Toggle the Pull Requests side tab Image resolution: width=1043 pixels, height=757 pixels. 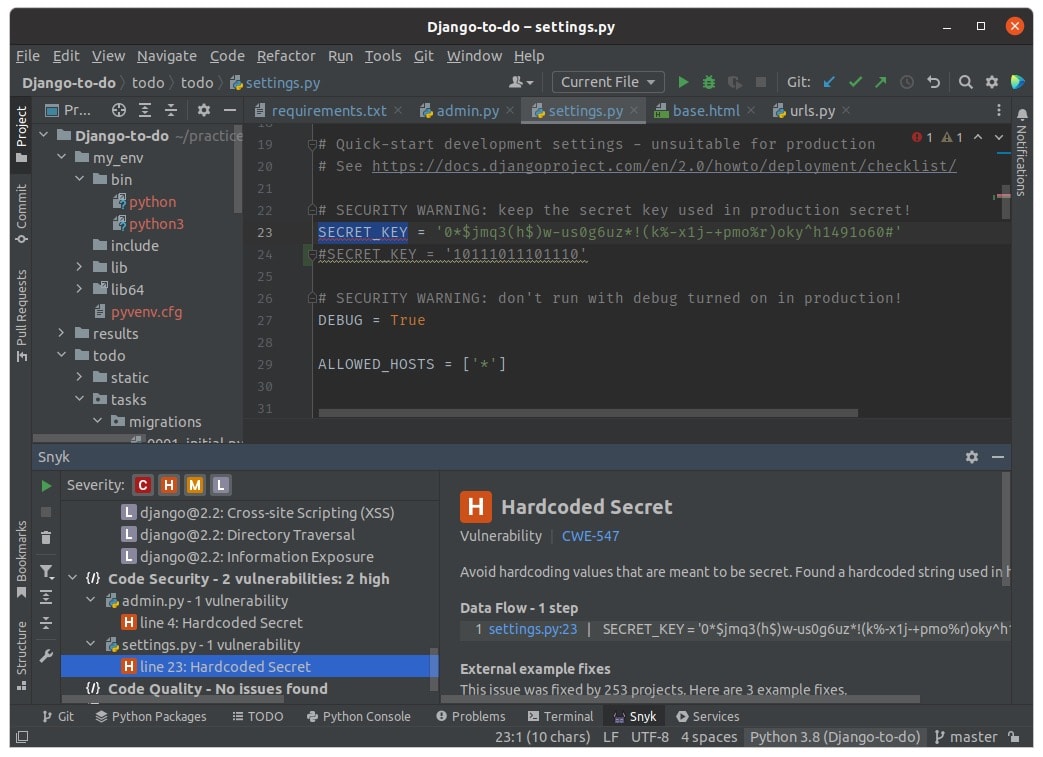21,315
